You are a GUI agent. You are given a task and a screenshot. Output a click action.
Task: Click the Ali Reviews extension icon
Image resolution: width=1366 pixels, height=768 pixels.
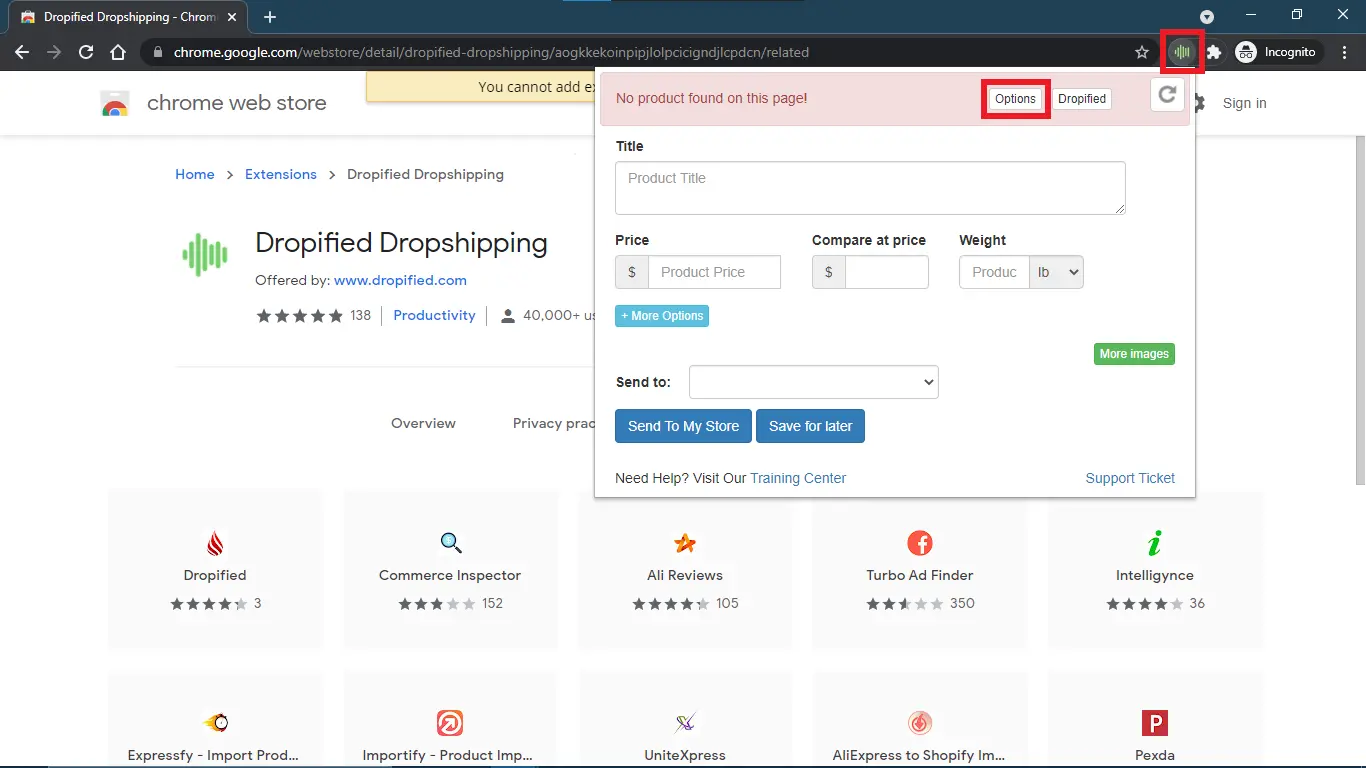[x=685, y=543]
